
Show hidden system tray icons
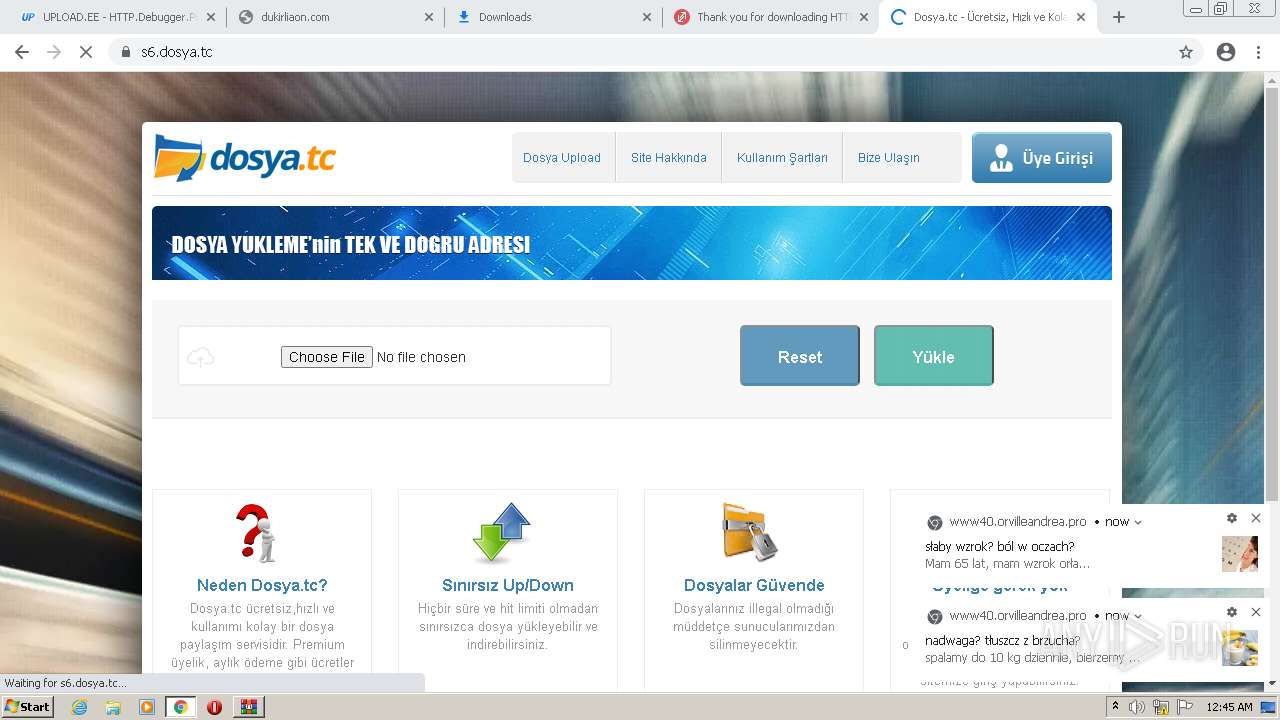1116,706
